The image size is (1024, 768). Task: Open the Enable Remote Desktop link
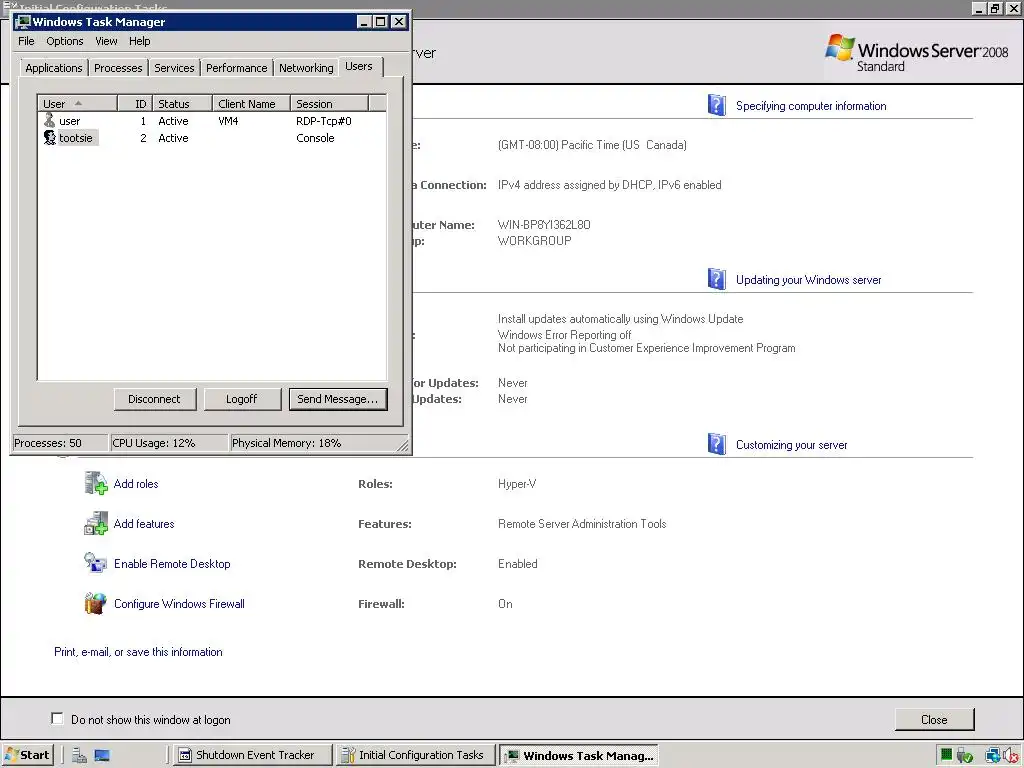[172, 564]
